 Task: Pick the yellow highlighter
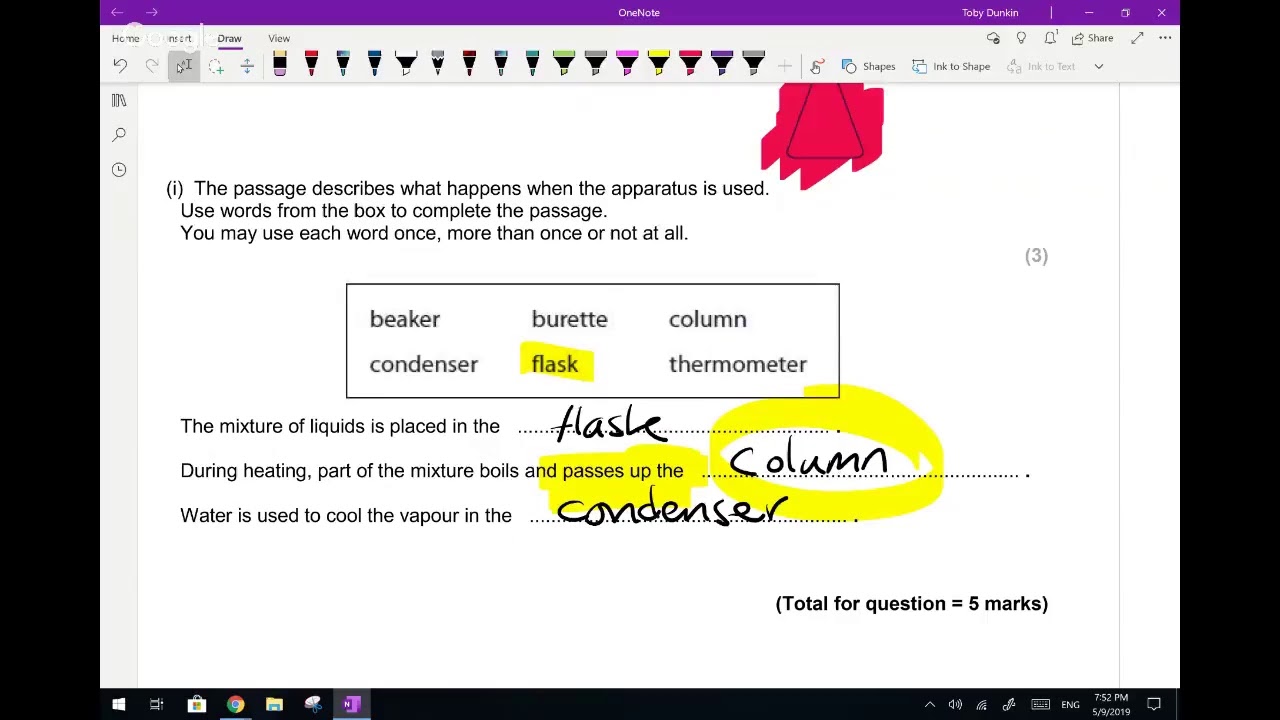click(659, 64)
